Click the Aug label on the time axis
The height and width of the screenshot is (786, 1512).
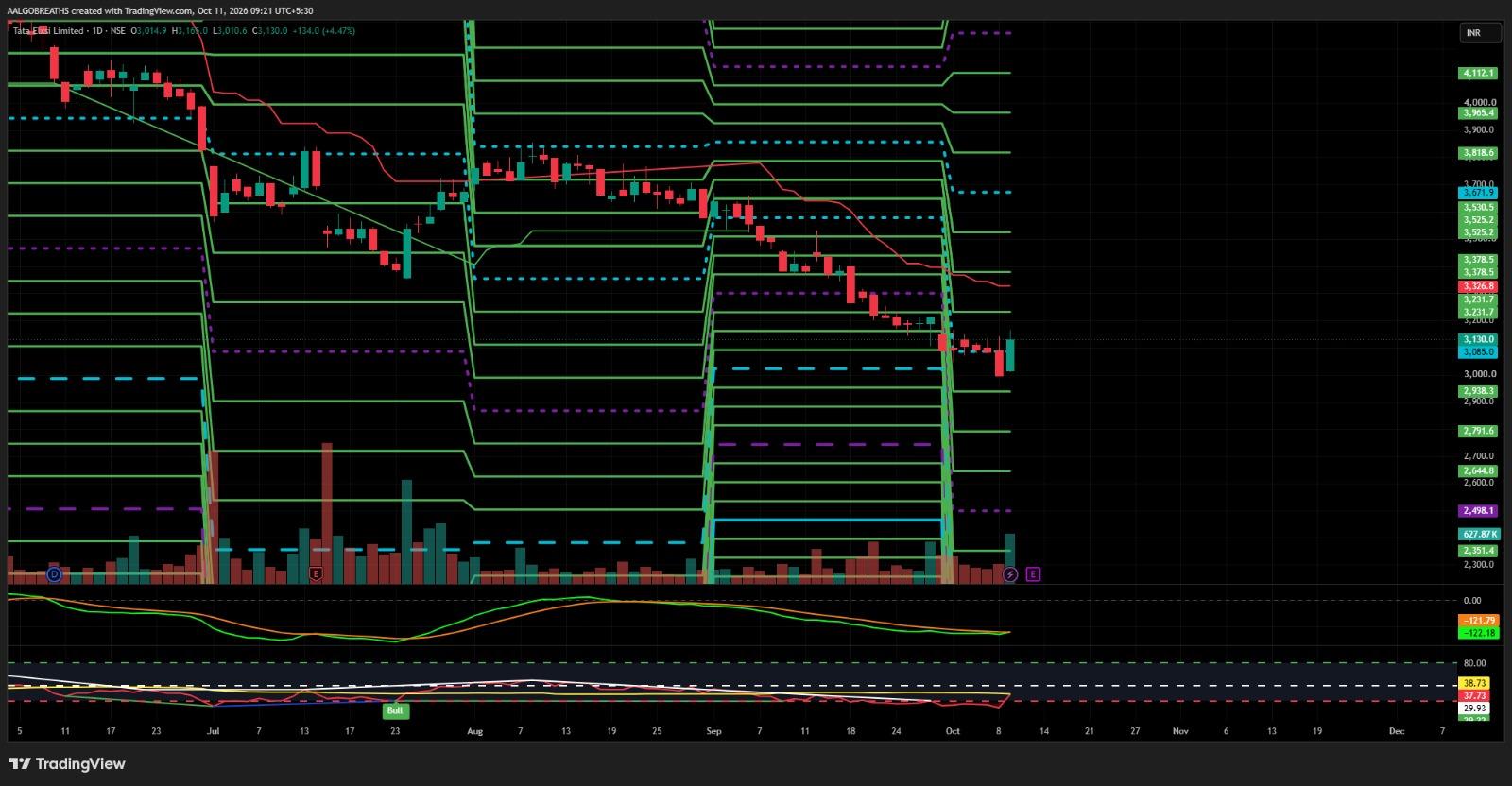coord(474,731)
